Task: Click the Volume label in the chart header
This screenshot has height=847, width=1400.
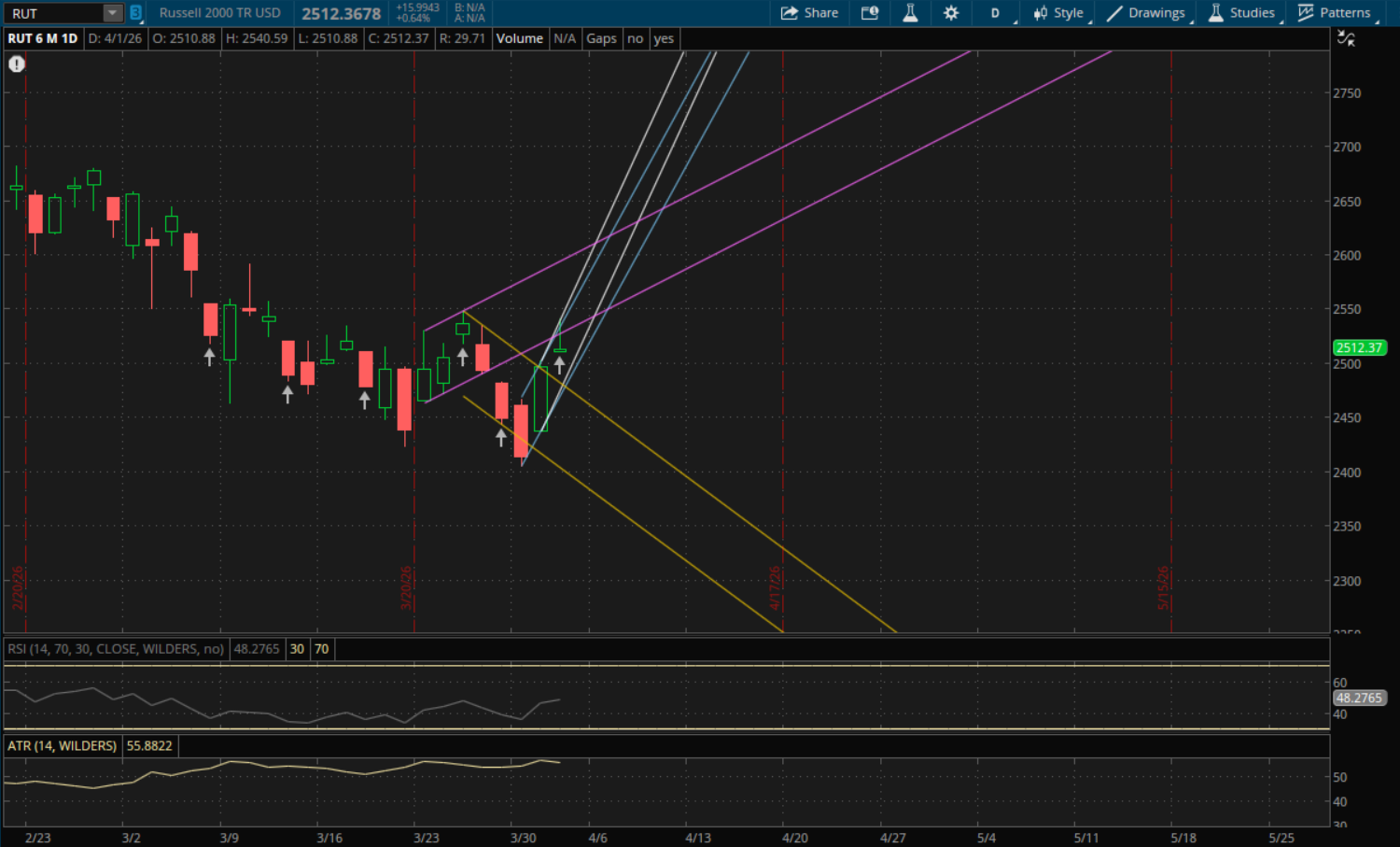Action: (520, 38)
